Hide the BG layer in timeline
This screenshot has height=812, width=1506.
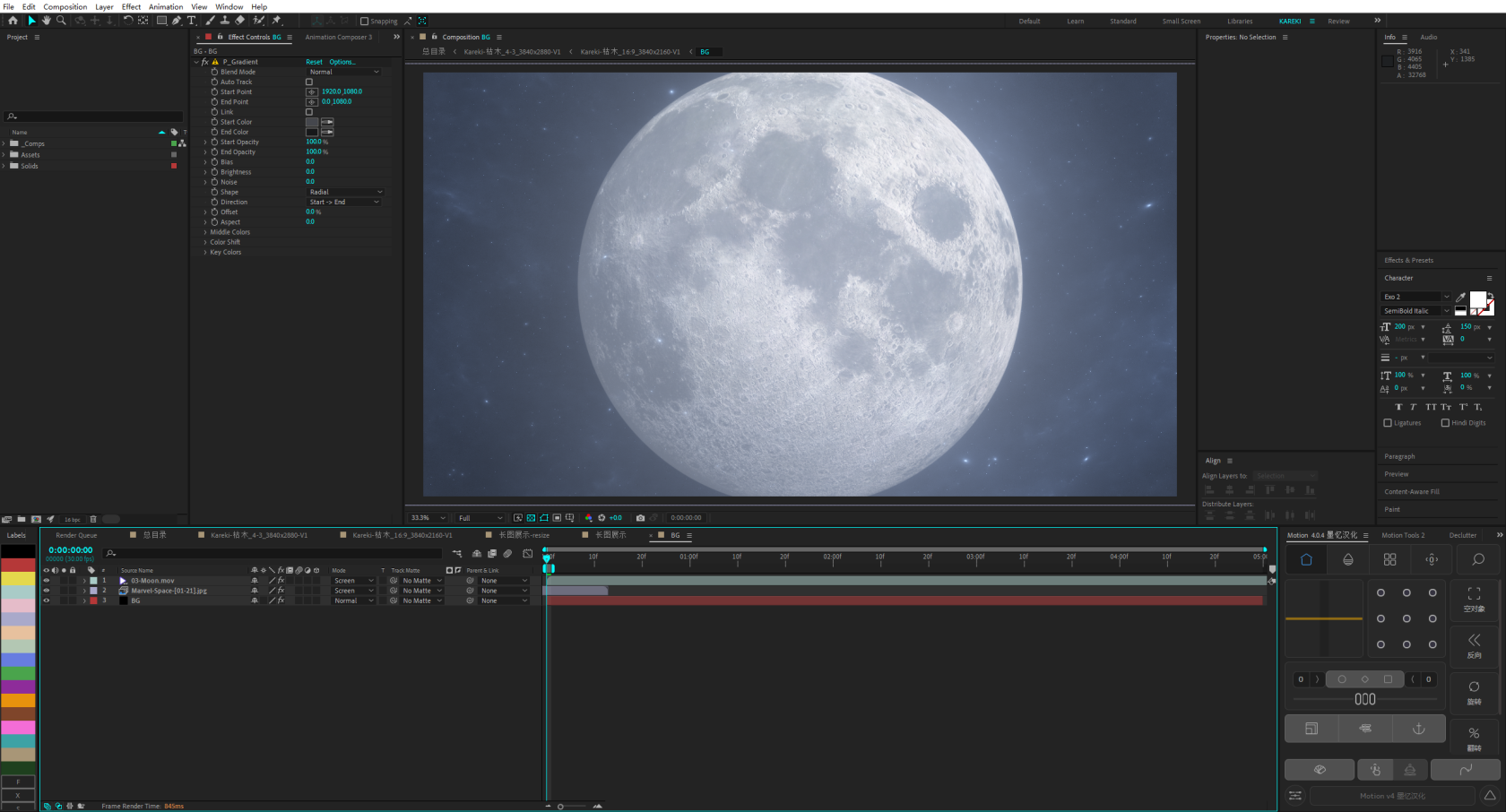point(47,600)
